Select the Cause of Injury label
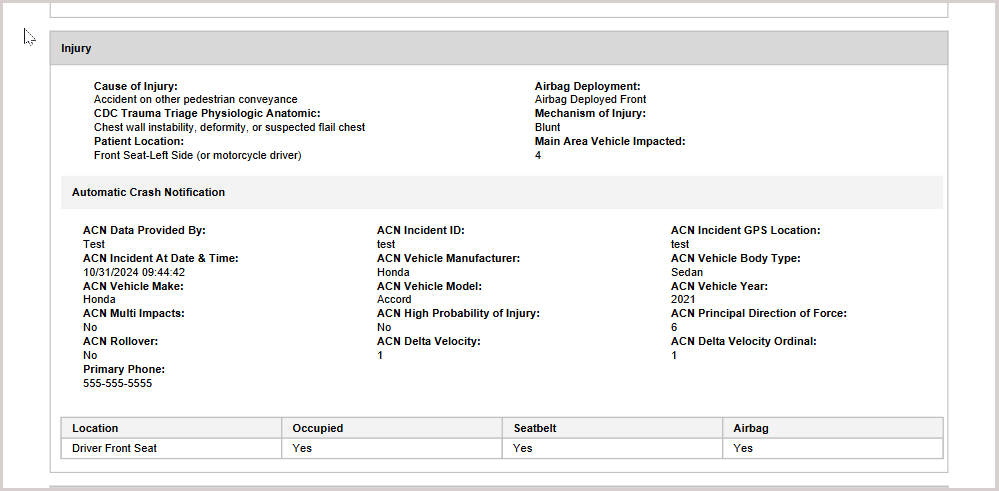999x491 pixels. [136, 86]
